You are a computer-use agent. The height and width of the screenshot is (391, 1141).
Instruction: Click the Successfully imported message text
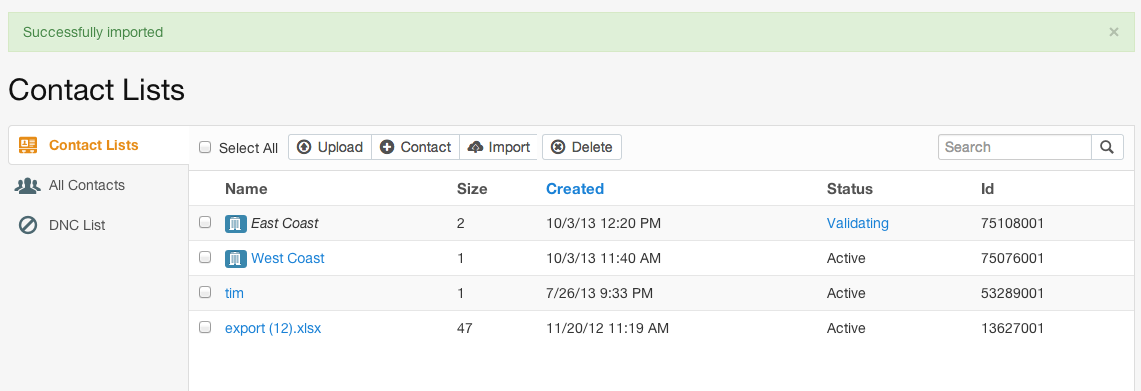pyautogui.click(x=93, y=32)
